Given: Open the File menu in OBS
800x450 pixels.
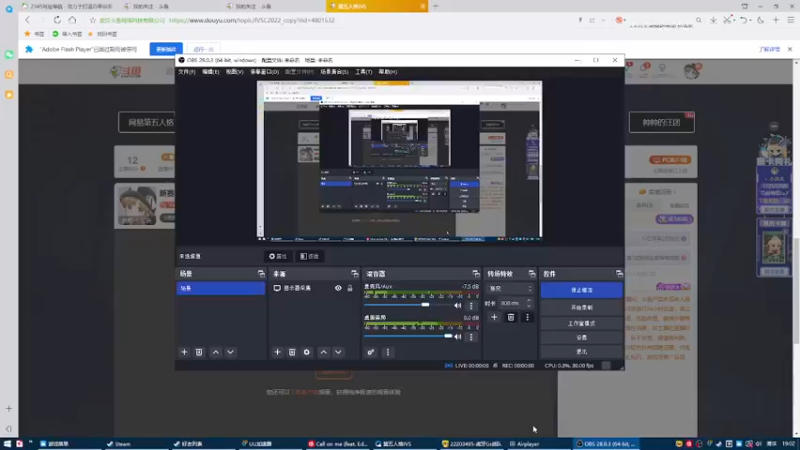Looking at the screenshot, I should click(187, 72).
